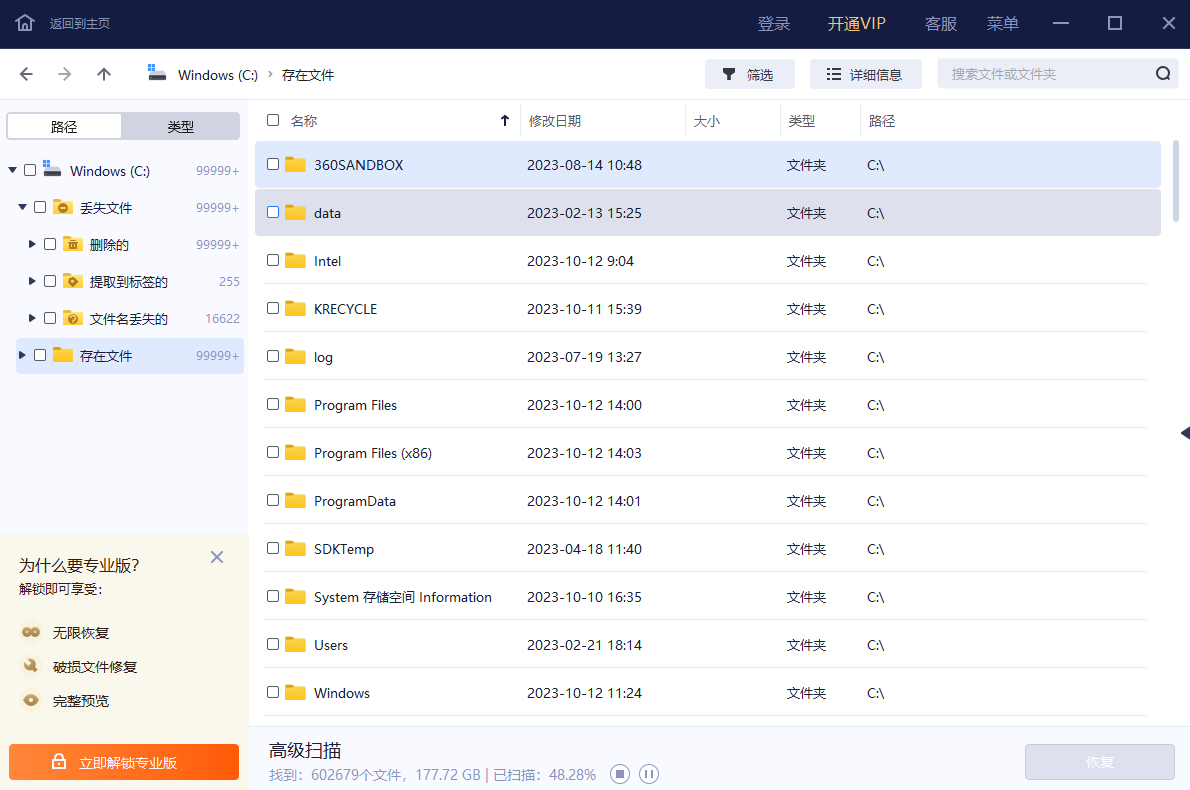
Task: Navigate up one folder level
Action: (x=103, y=73)
